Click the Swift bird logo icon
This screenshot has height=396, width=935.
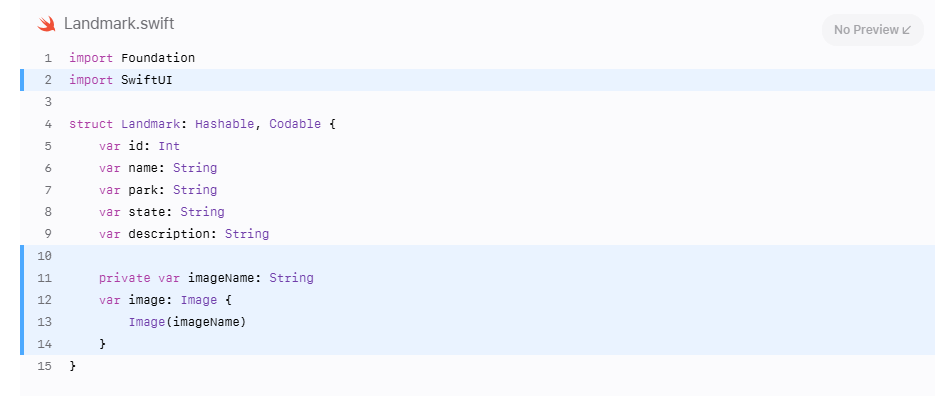(46, 24)
